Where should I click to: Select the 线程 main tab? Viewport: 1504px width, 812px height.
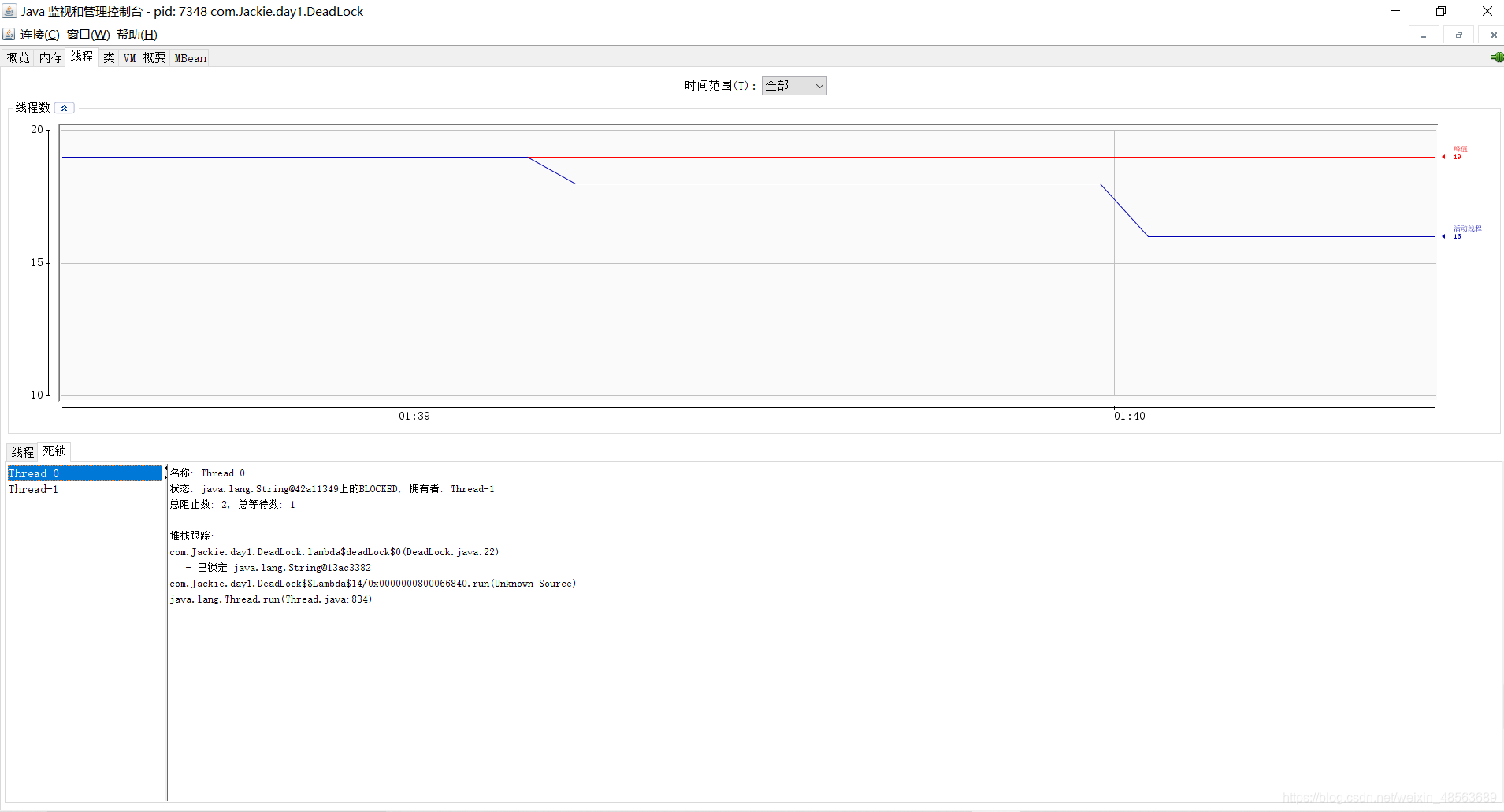(82, 57)
